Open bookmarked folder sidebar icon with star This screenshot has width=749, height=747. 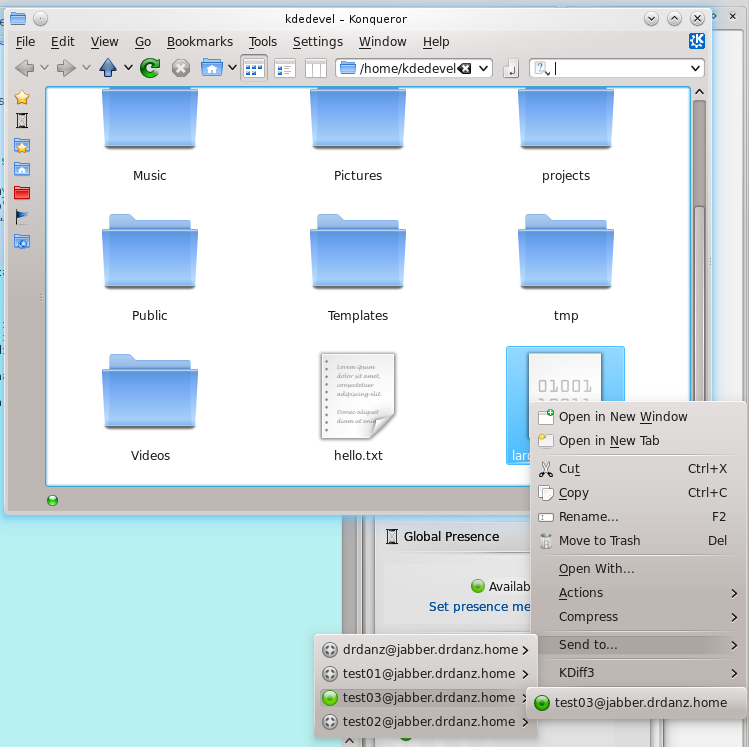[22, 145]
